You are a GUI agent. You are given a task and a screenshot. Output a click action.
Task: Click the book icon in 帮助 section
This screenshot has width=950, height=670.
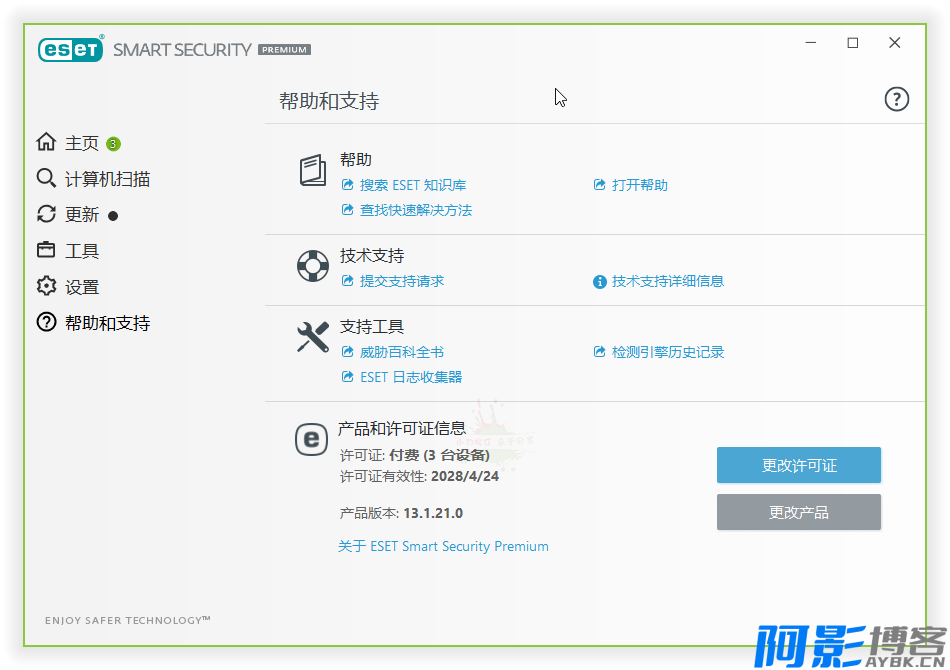313,170
